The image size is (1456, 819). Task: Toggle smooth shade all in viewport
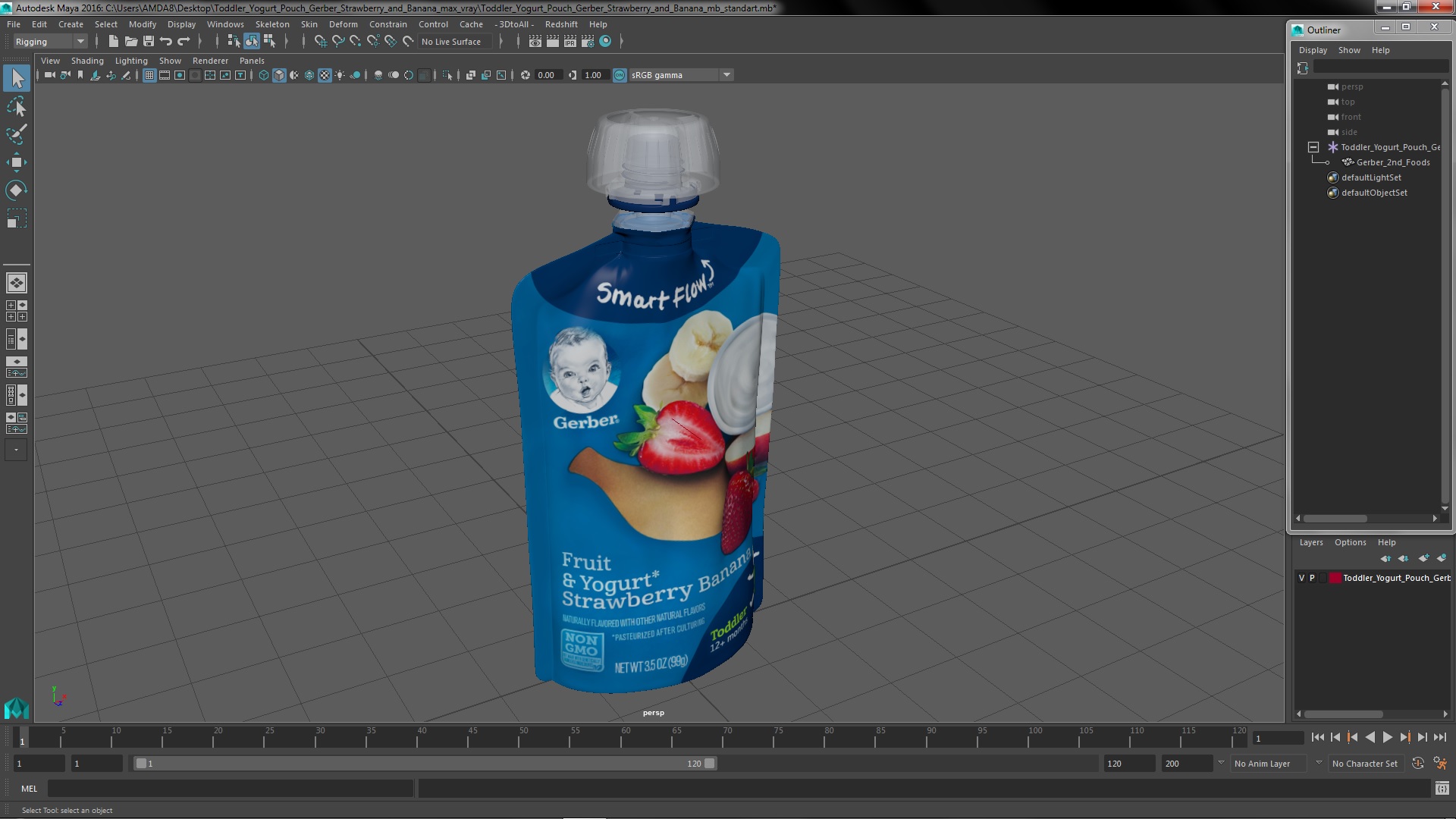279,75
